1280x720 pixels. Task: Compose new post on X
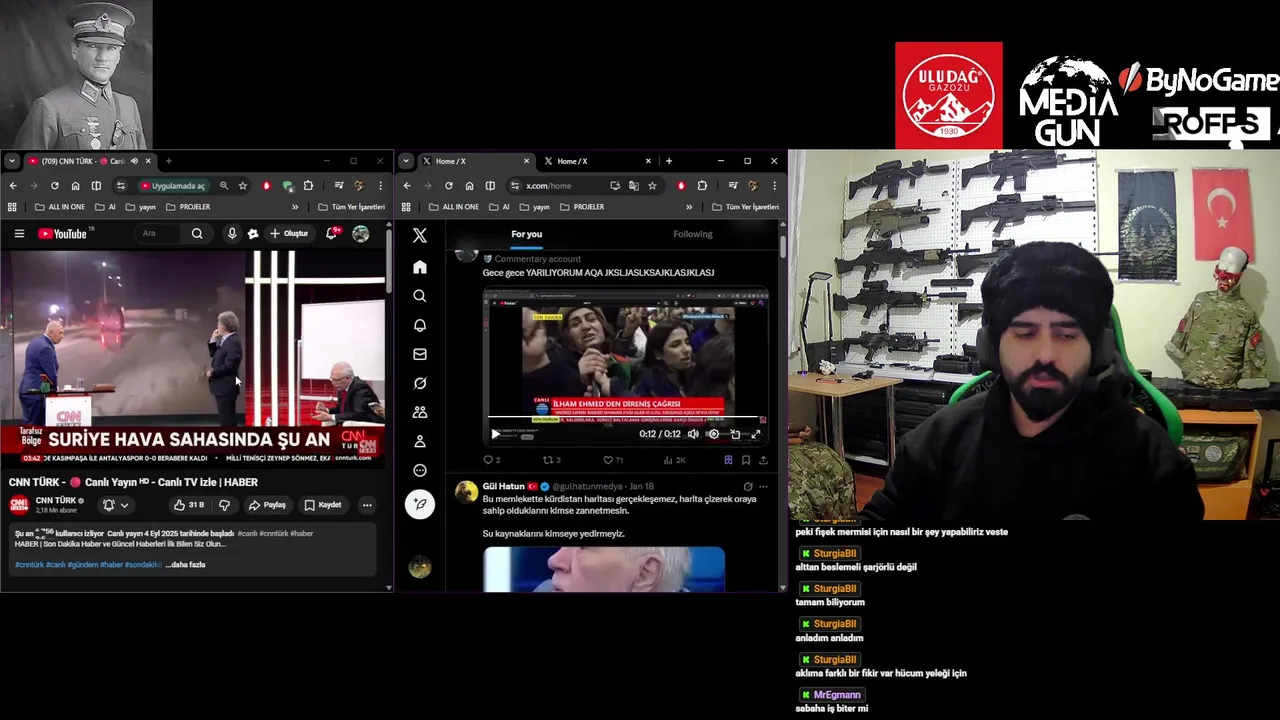pos(420,504)
